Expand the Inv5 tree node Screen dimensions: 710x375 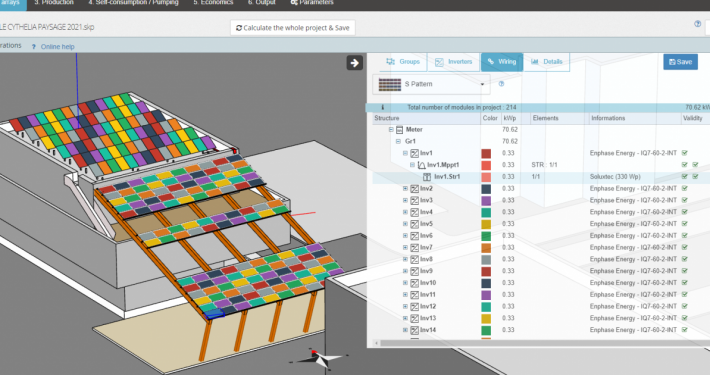point(405,224)
